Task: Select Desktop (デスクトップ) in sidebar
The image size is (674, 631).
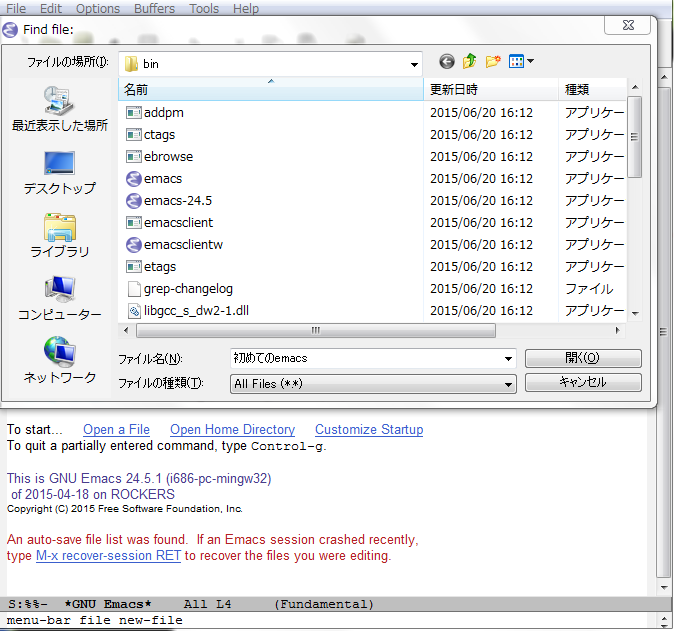Action: tap(59, 172)
